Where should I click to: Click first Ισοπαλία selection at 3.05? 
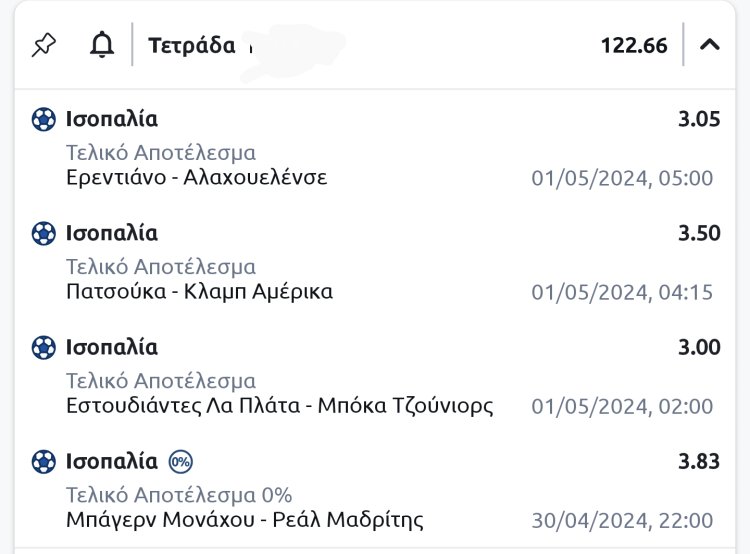click(x=111, y=120)
